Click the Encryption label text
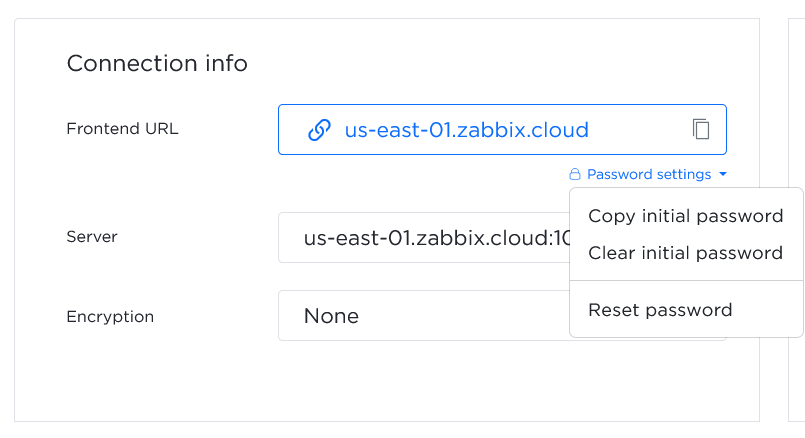The width and height of the screenshot is (805, 438). pos(110,317)
